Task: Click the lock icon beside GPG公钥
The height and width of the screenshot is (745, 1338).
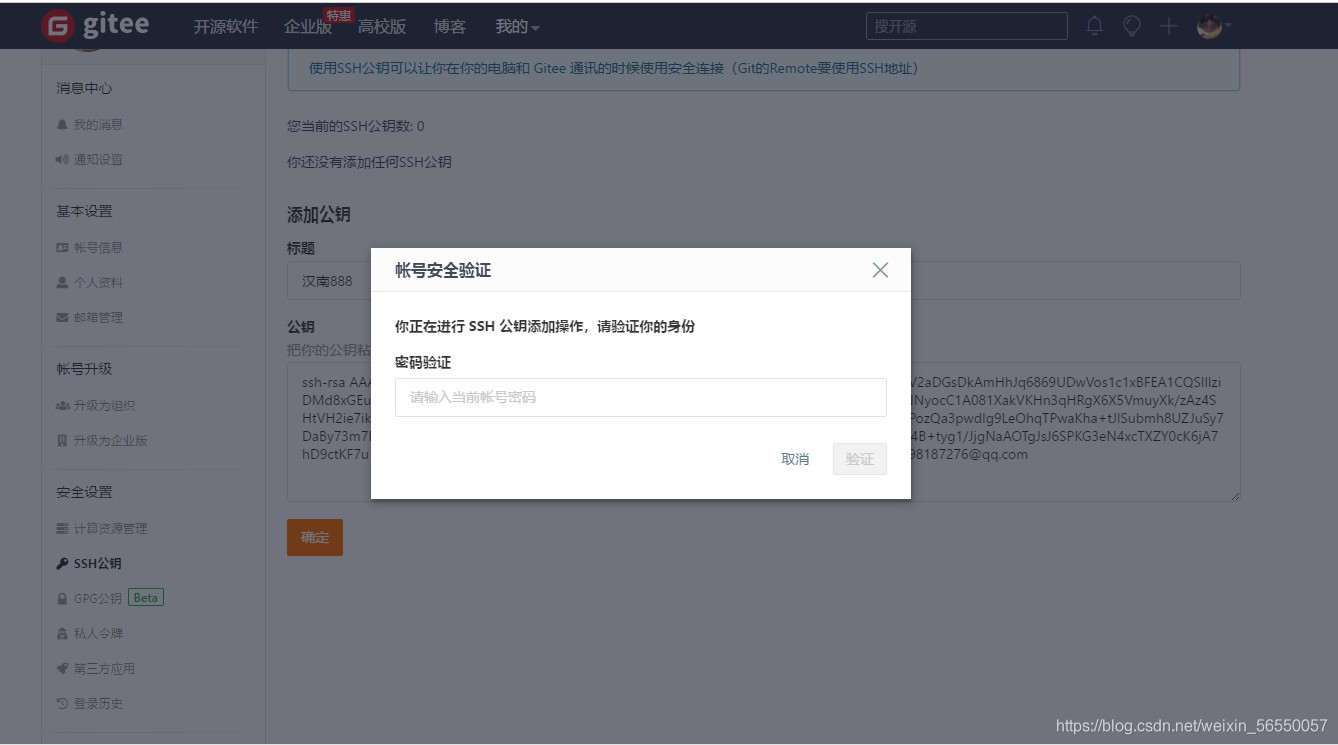Action: pyautogui.click(x=62, y=598)
